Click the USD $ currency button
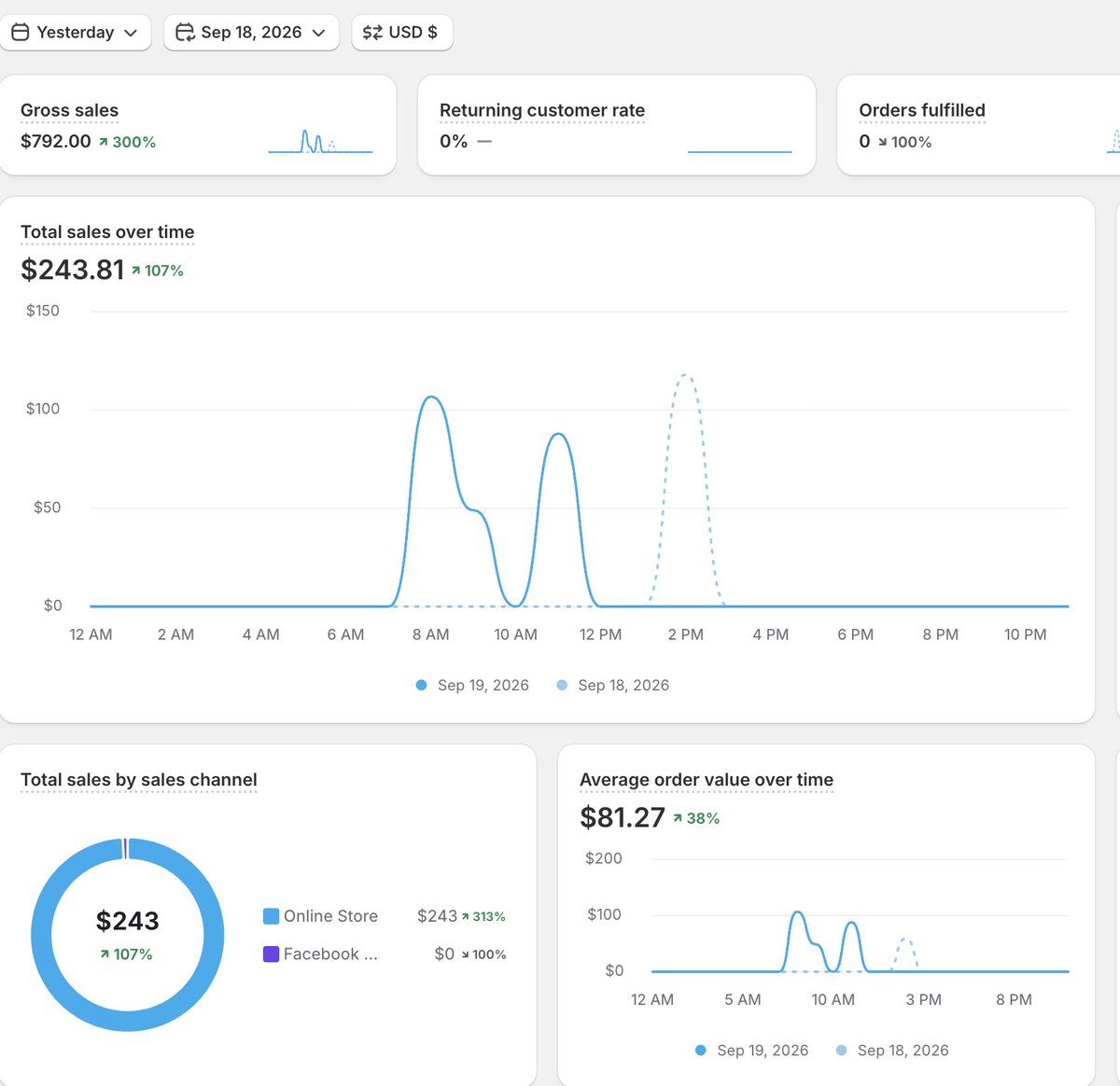Screen dimensions: 1120x1086 [x=401, y=33]
